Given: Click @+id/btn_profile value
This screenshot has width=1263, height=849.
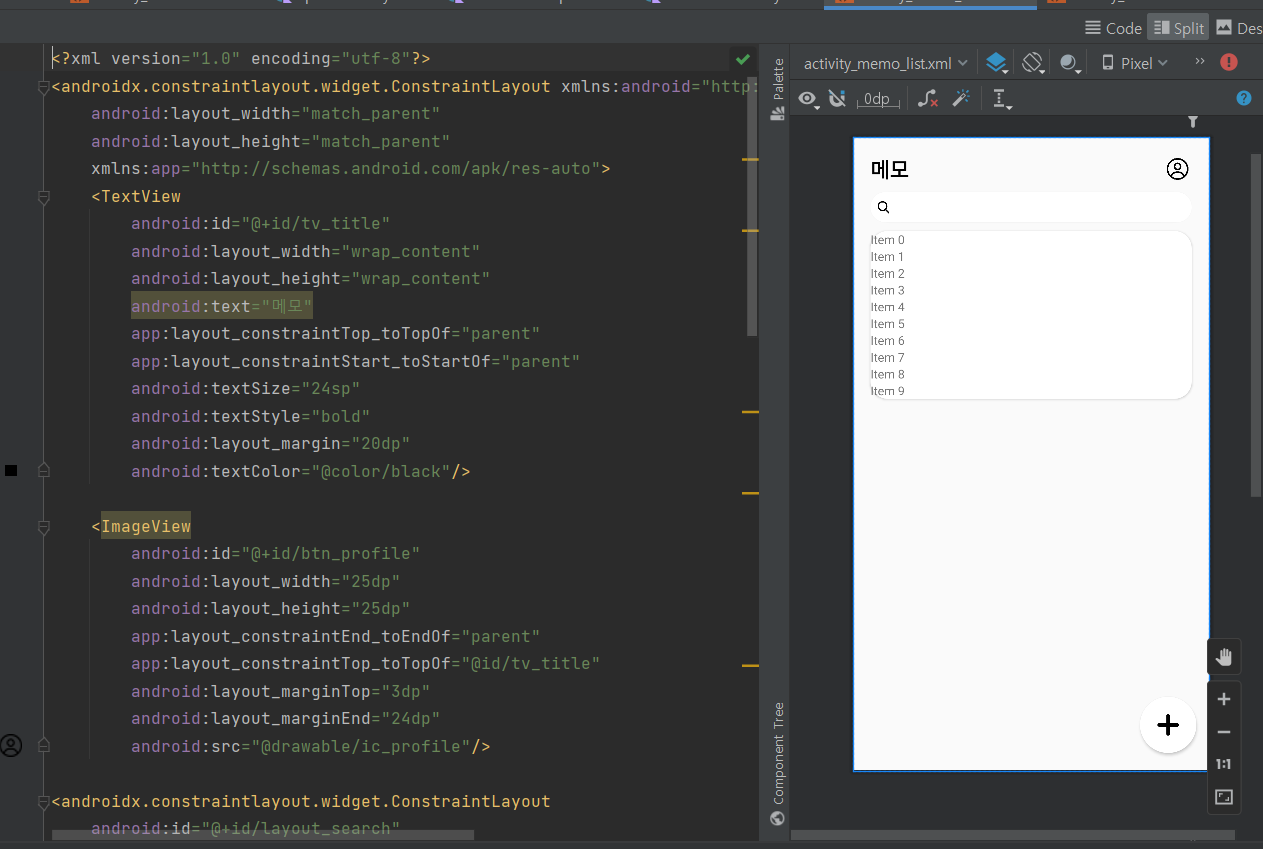Looking at the screenshot, I should click(x=331, y=554).
